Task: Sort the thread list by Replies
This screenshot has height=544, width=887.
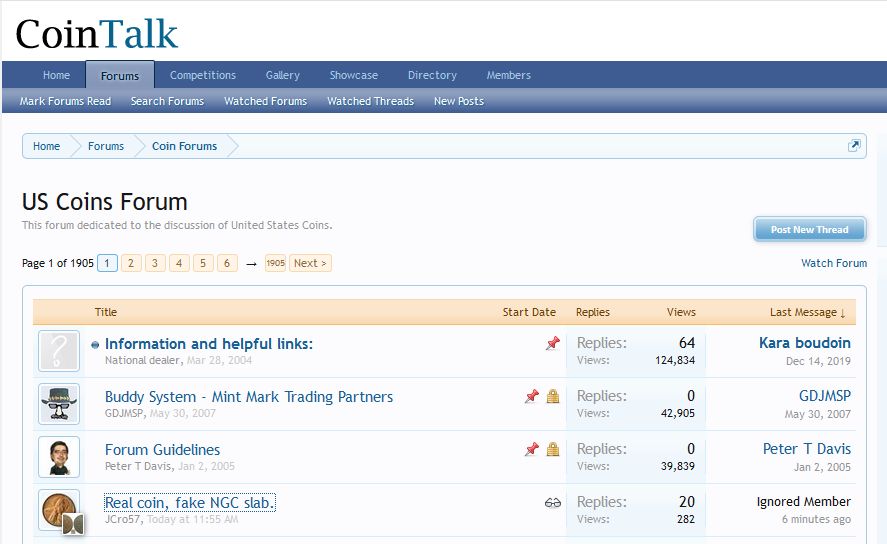Action: click(x=593, y=312)
